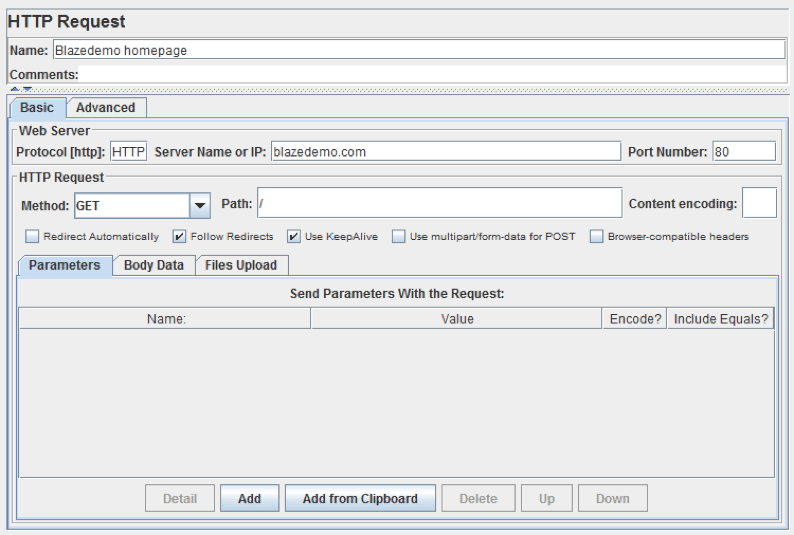This screenshot has width=794, height=535.
Task: Click the Content encoding field
Action: pos(759,203)
